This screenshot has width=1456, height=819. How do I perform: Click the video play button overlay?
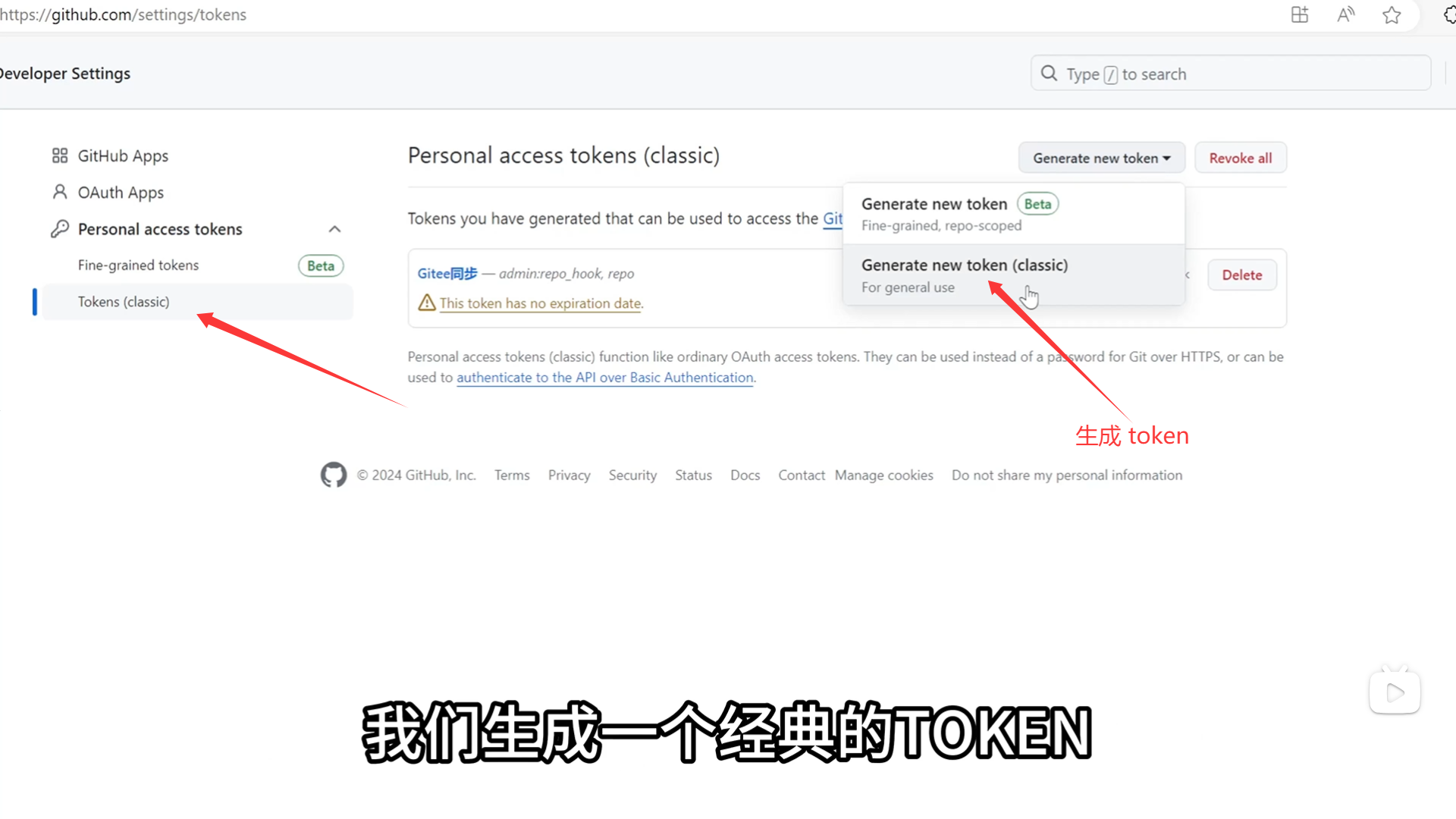[x=1395, y=692]
